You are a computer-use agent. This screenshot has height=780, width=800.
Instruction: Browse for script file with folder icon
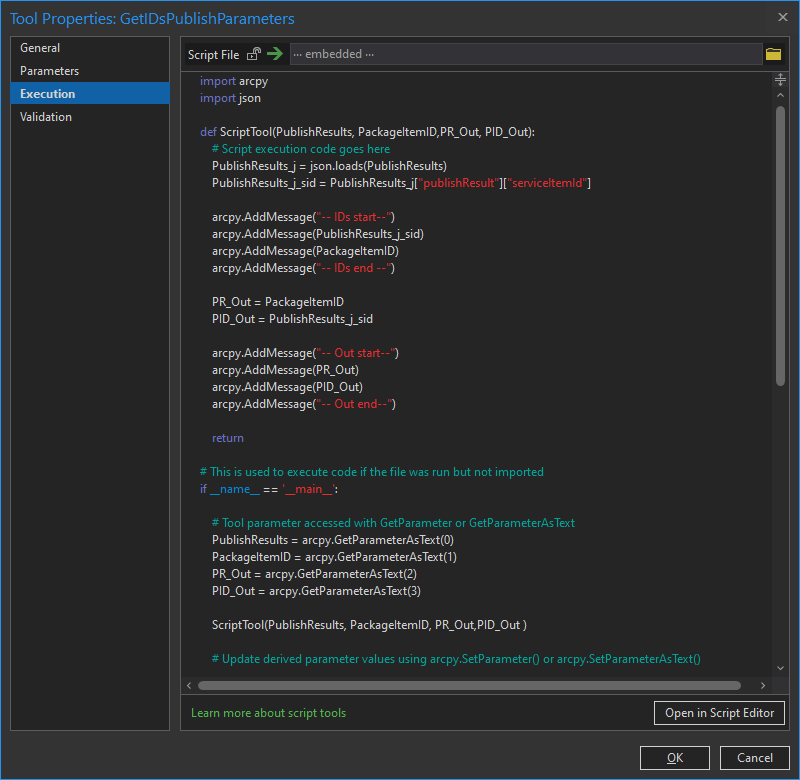click(x=773, y=54)
